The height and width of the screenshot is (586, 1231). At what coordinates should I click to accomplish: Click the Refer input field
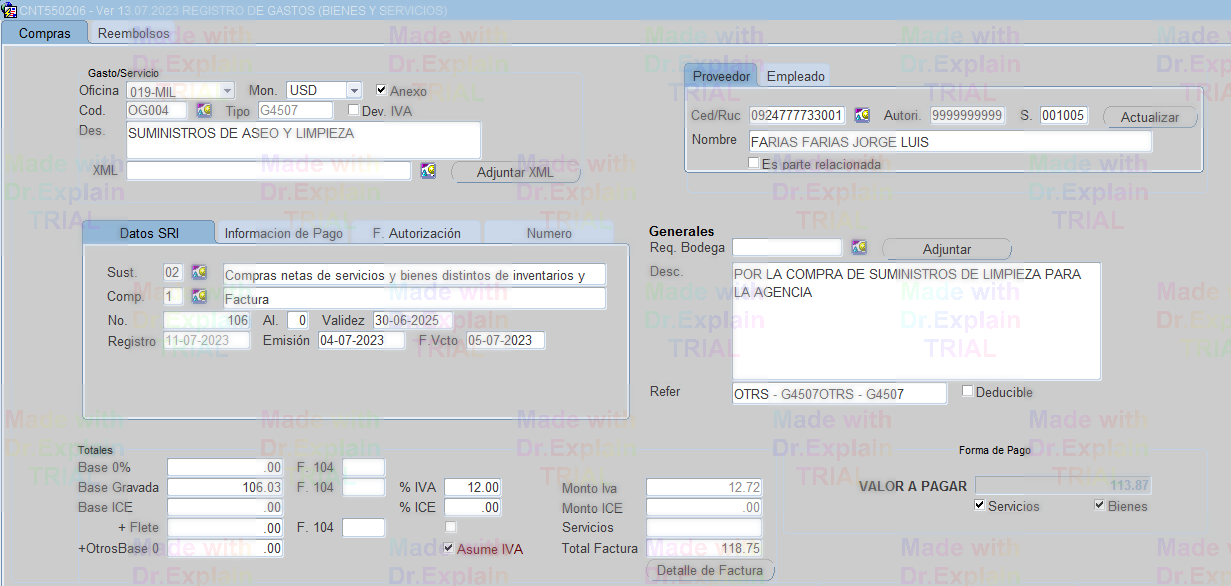click(x=838, y=394)
